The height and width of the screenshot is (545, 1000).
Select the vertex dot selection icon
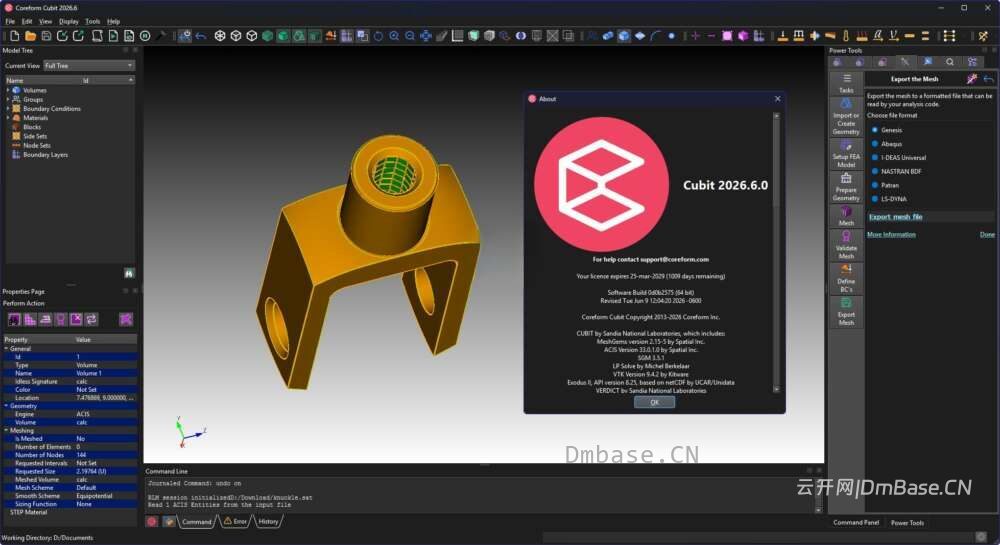tap(672, 36)
